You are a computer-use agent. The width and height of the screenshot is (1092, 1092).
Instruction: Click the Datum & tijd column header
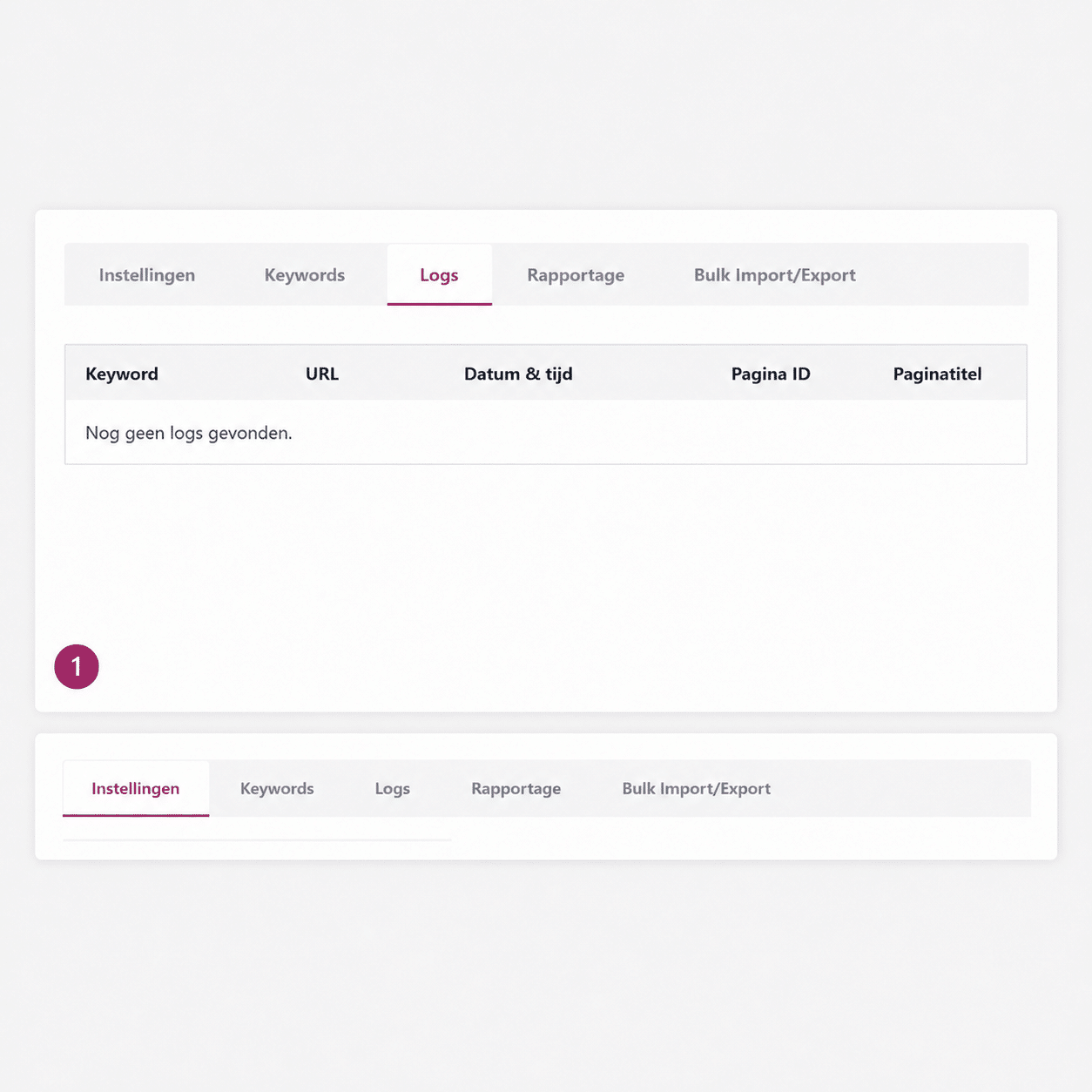518,374
